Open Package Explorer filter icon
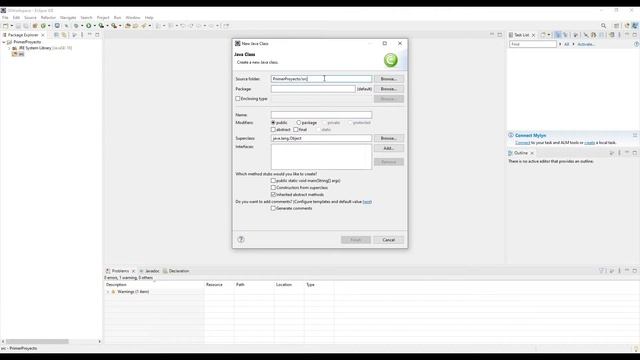This screenshot has height=360, width=640. coord(74,35)
